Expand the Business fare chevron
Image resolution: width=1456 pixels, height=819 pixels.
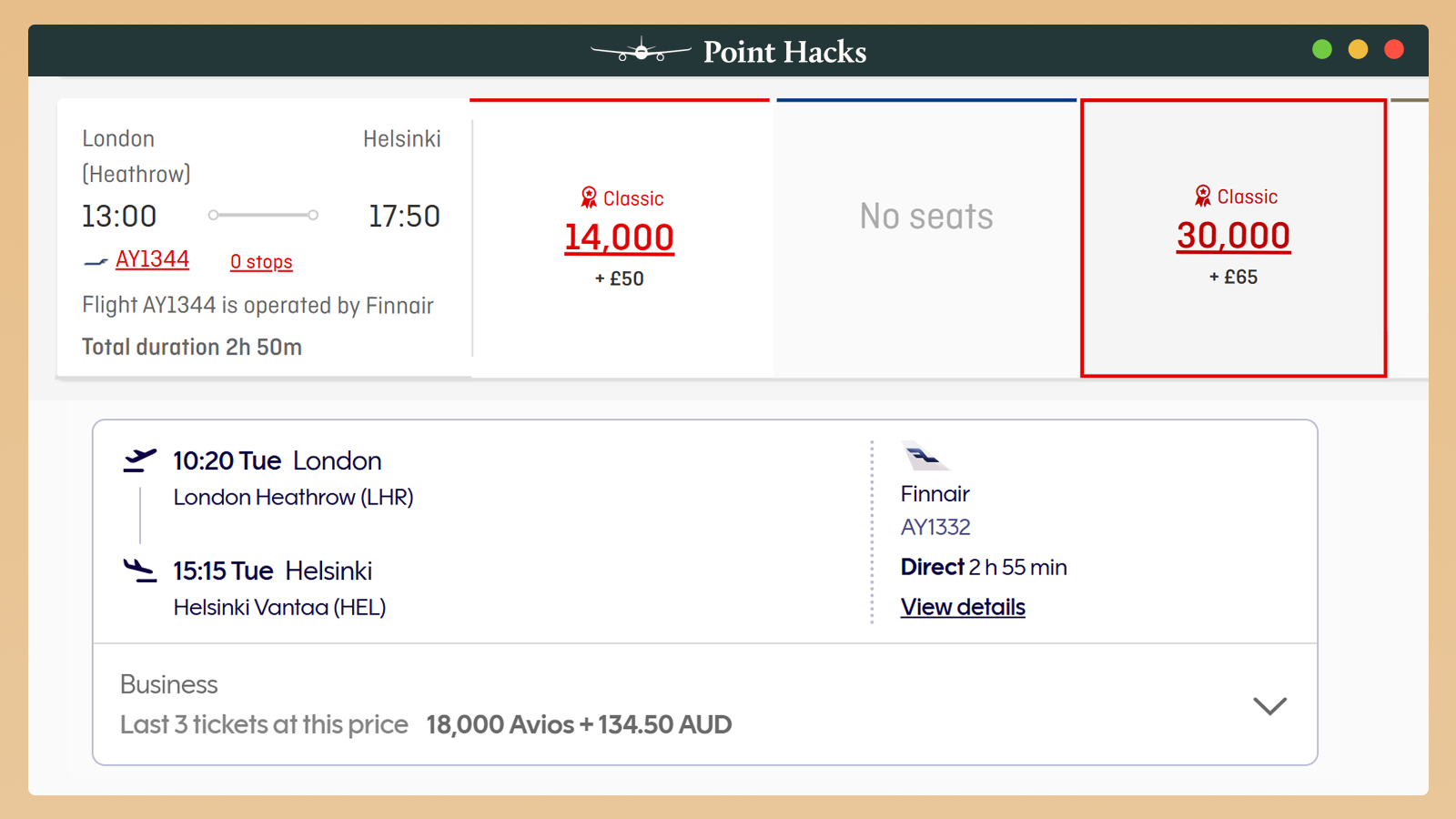(x=1269, y=705)
